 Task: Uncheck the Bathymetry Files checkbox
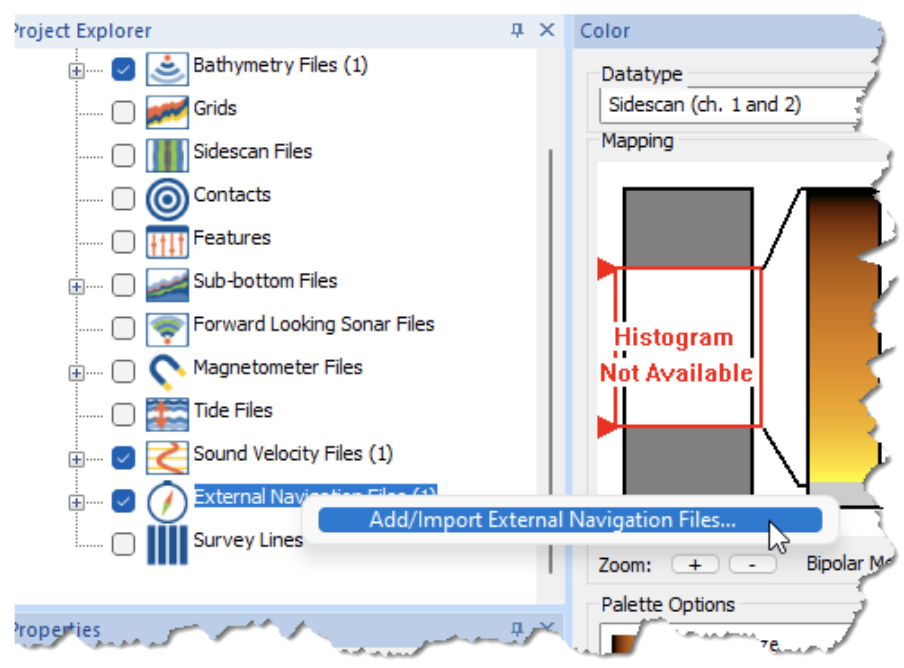coord(123,70)
